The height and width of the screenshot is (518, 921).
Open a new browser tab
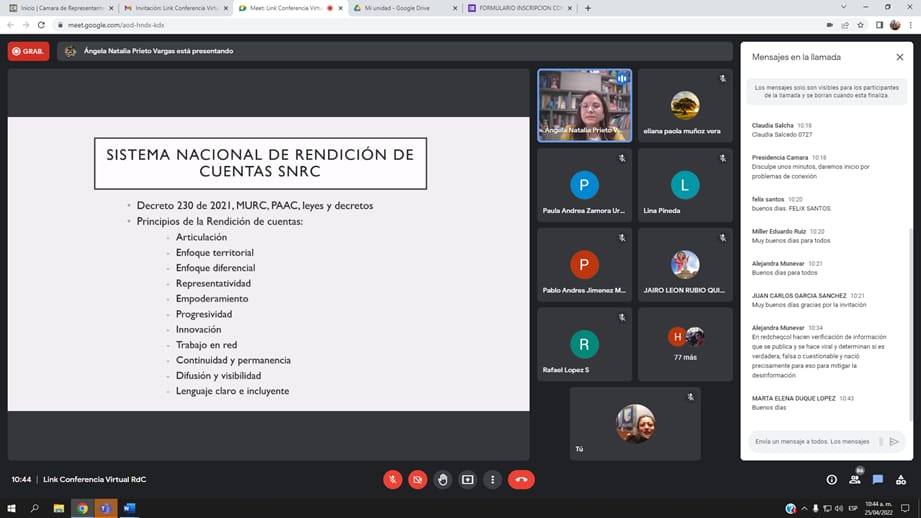coord(588,8)
